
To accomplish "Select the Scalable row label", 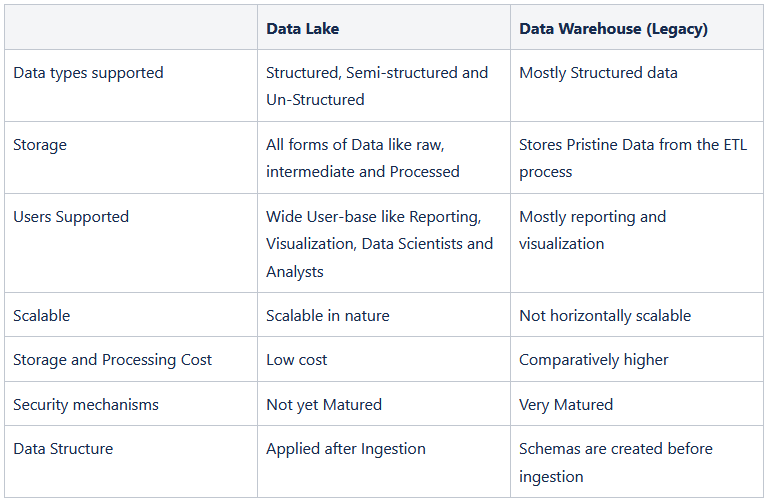I will point(42,316).
